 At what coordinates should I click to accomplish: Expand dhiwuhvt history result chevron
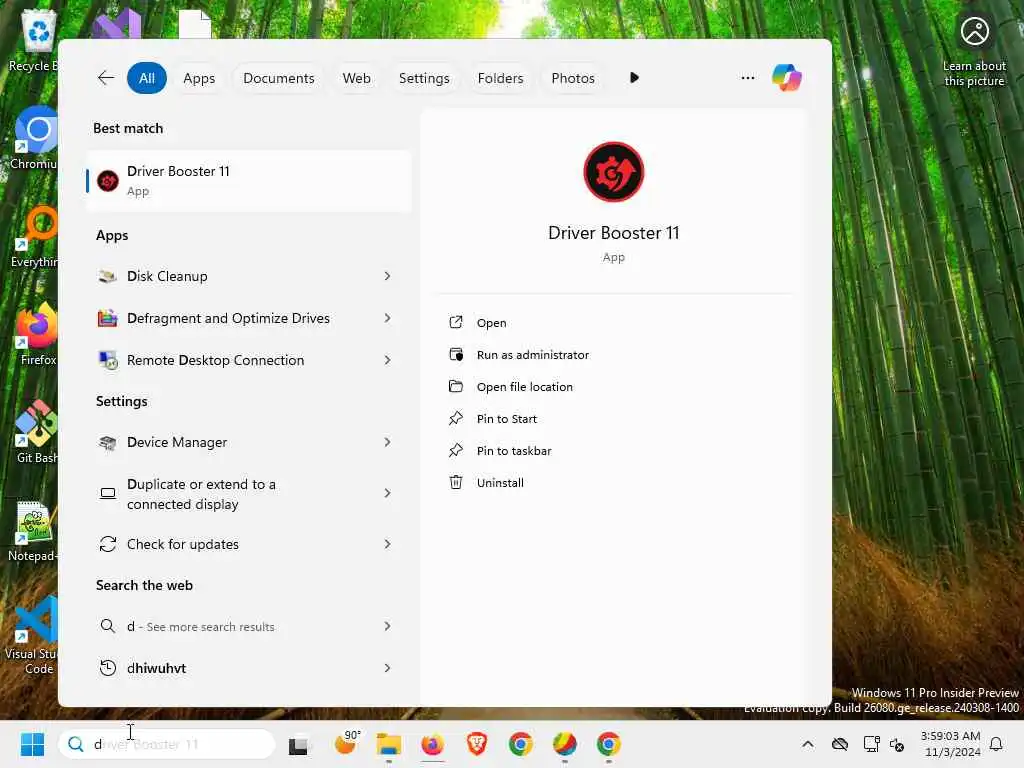pyautogui.click(x=387, y=668)
